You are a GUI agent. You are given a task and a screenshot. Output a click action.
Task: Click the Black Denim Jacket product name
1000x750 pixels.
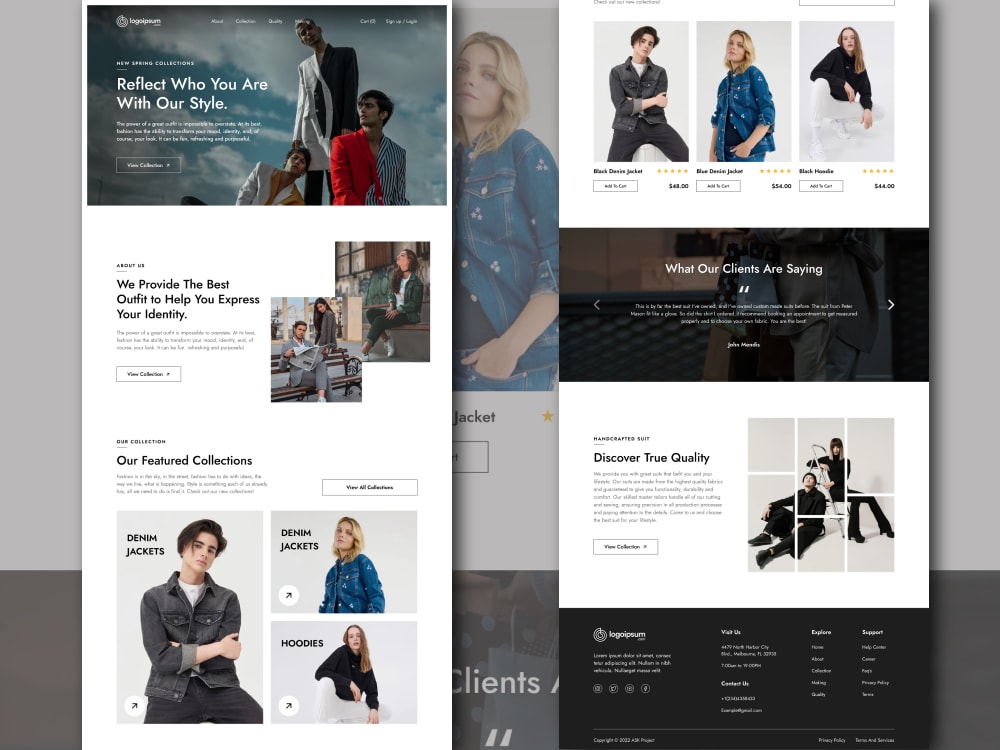click(x=618, y=171)
